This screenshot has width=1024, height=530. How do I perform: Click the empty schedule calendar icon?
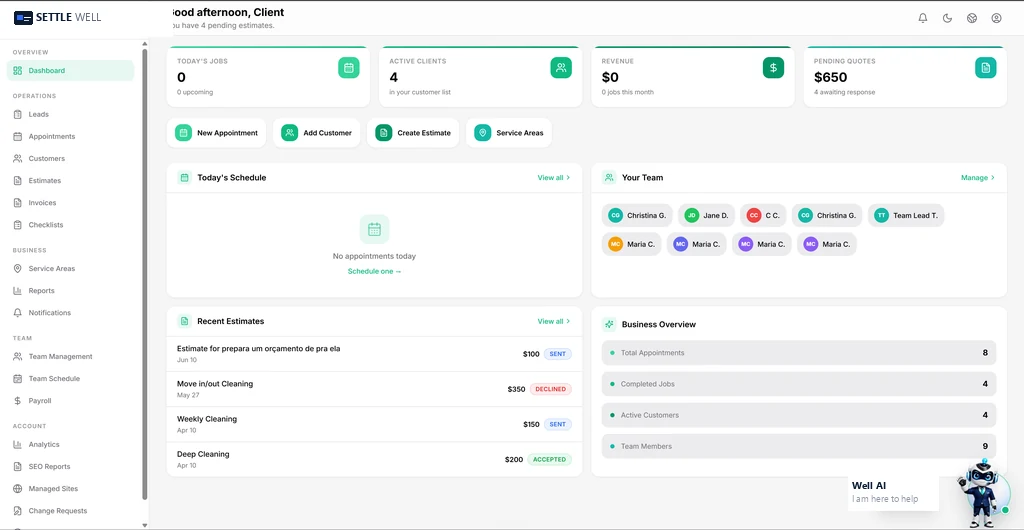point(374,229)
